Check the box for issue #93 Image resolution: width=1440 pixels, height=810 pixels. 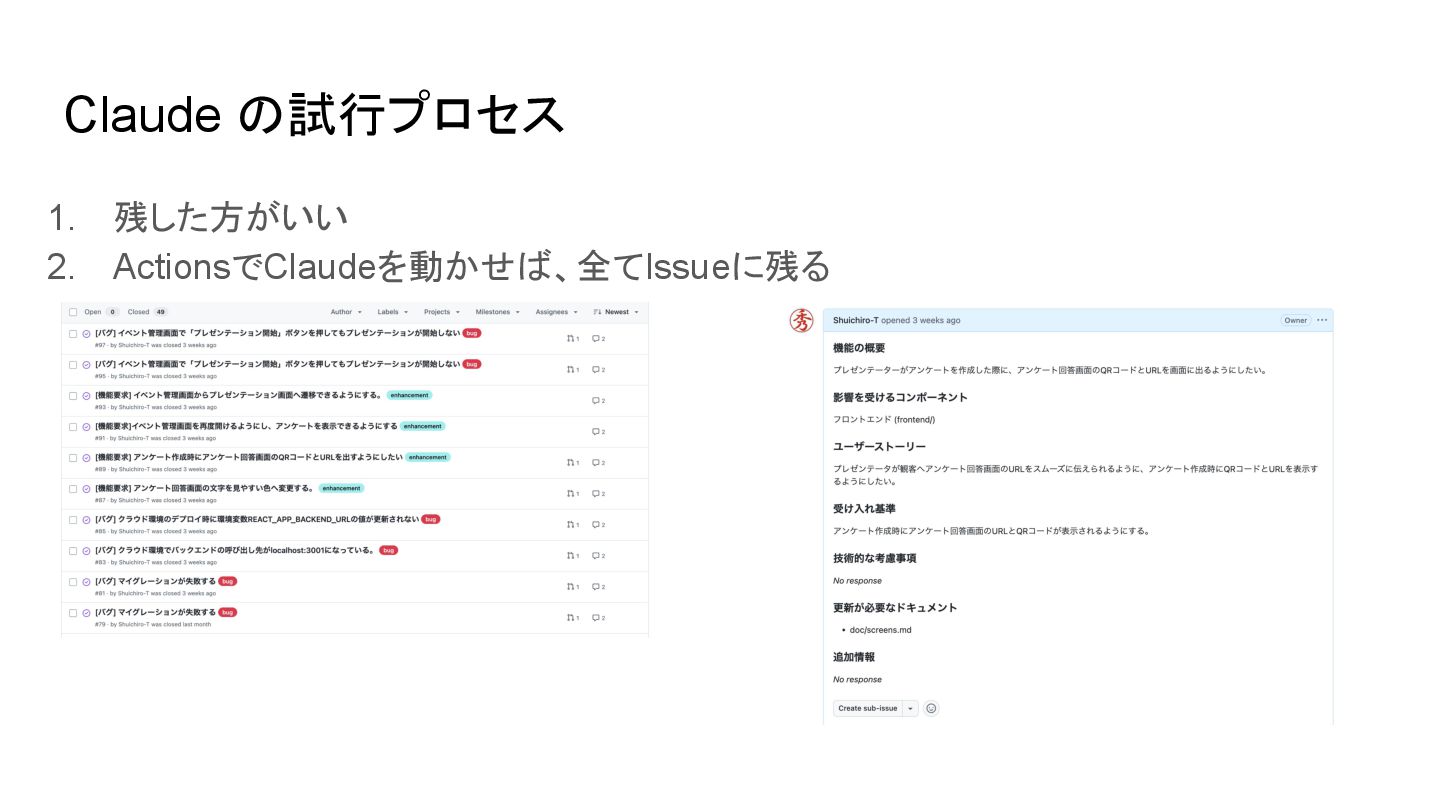click(x=73, y=396)
